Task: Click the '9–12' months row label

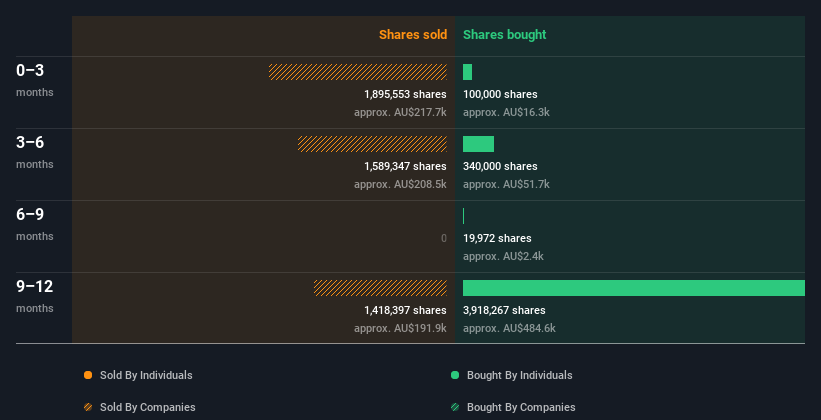Action: [35, 286]
